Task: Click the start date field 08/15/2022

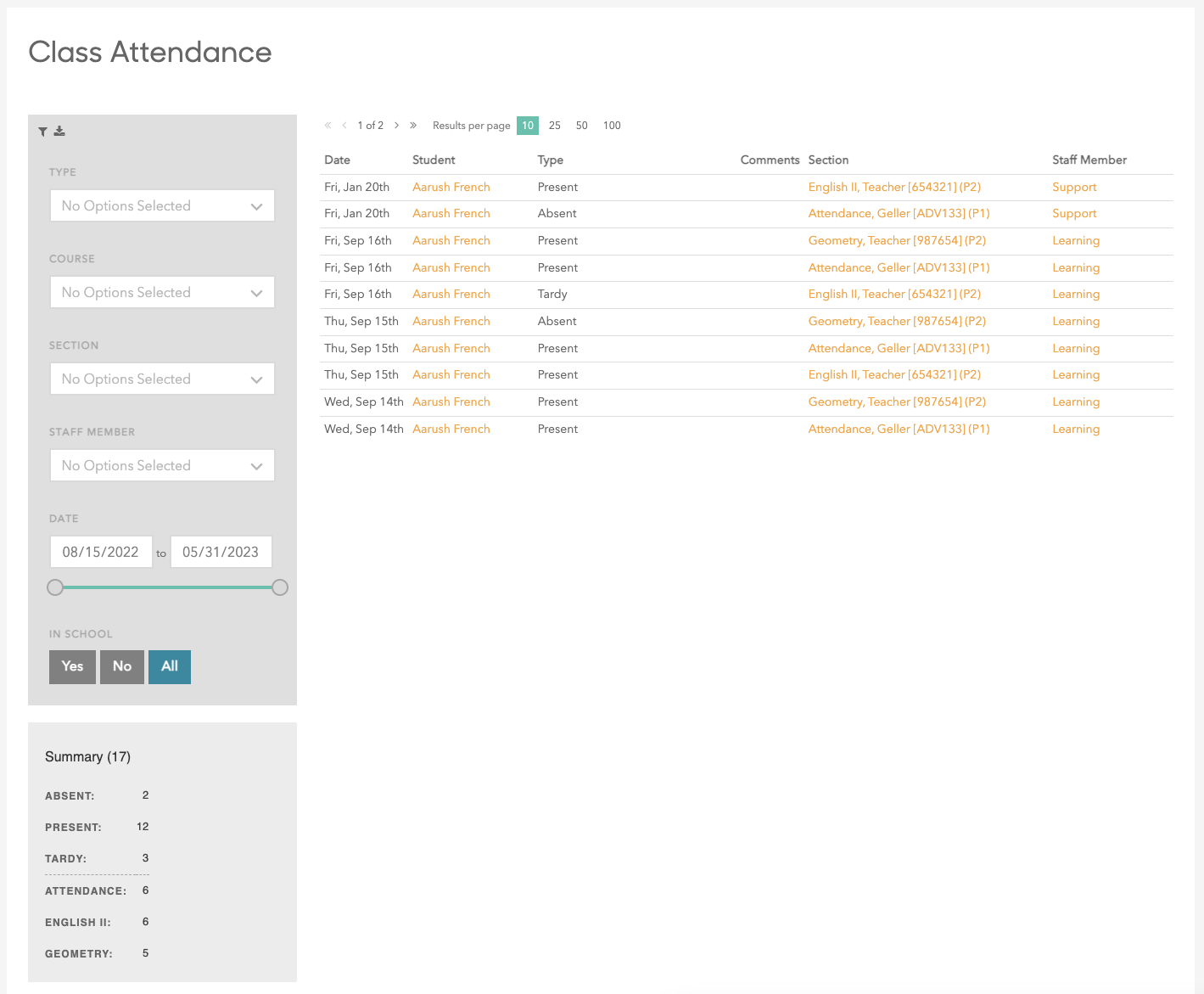Action: click(x=101, y=552)
